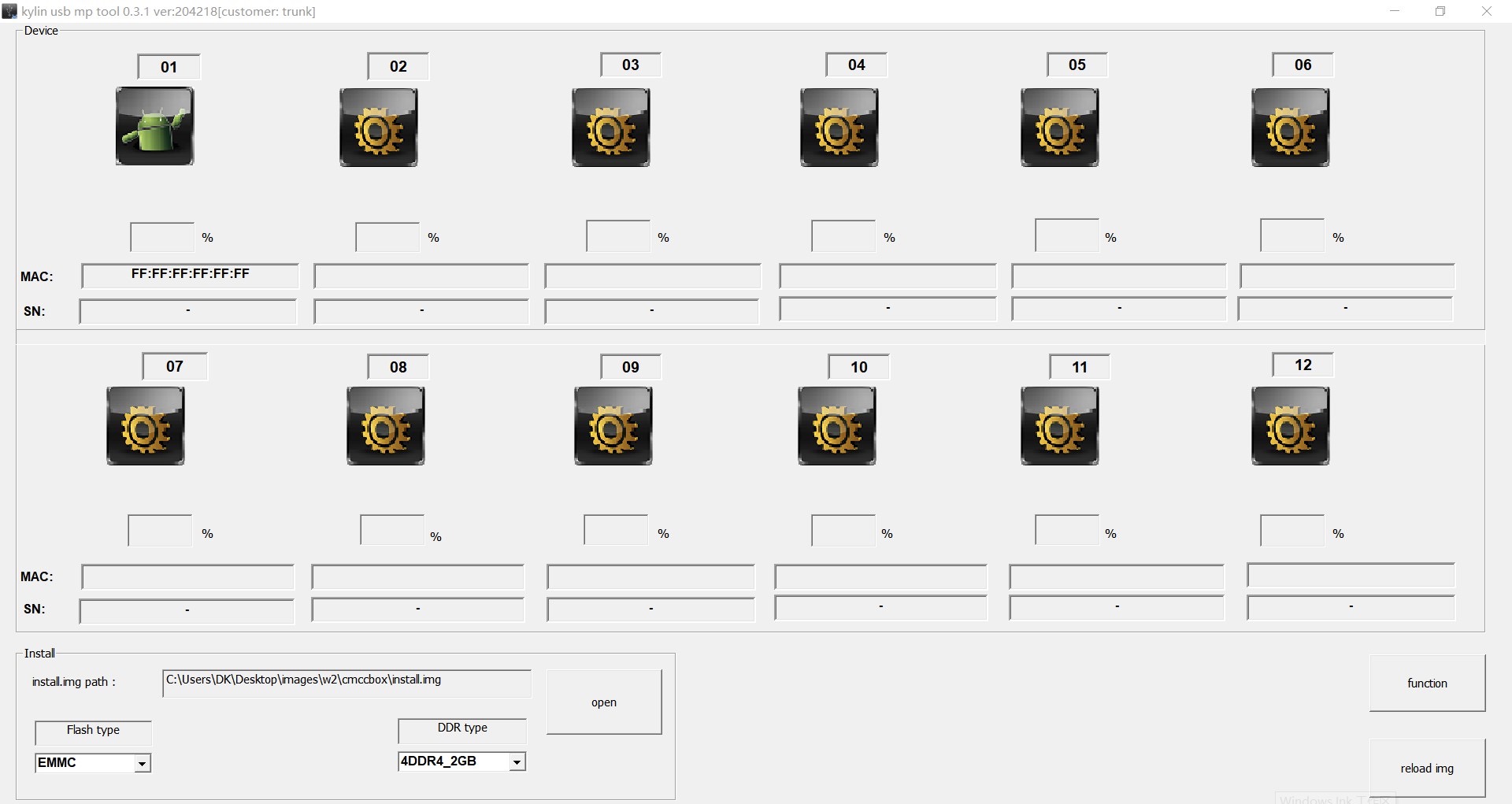This screenshot has width=1512, height=804.
Task: Minimize the kylin usb mp tool window
Action: pyautogui.click(x=1395, y=11)
